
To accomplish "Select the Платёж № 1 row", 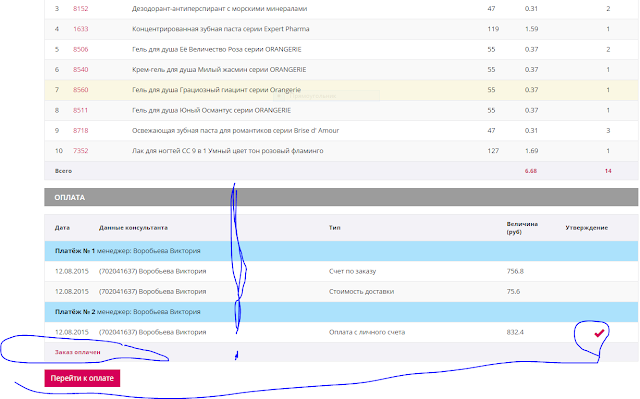I will [341, 251].
